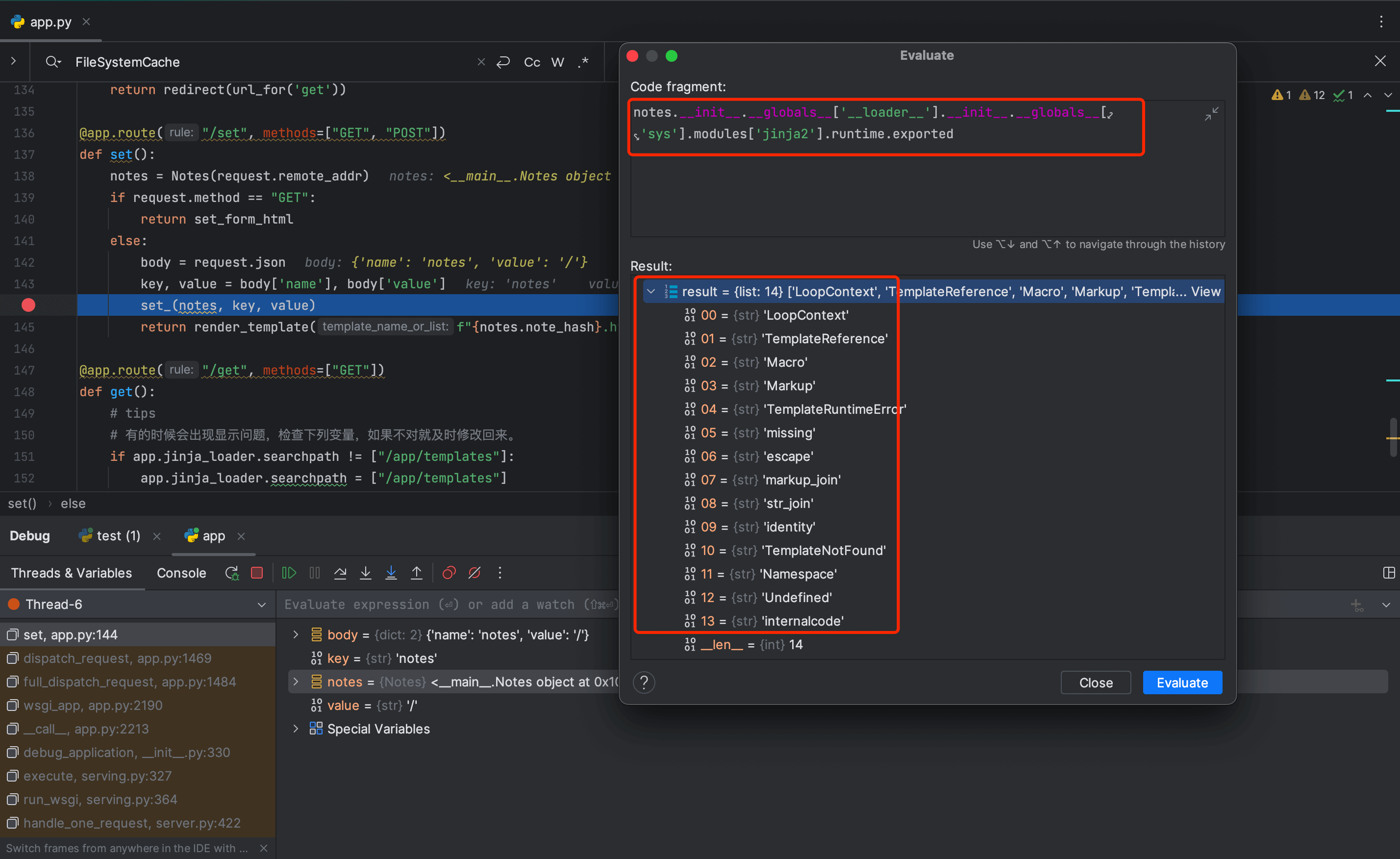Image resolution: width=1400 pixels, height=859 pixels.
Task: Go to previous highlighted problem
Action: pyautogui.click(x=1368, y=95)
